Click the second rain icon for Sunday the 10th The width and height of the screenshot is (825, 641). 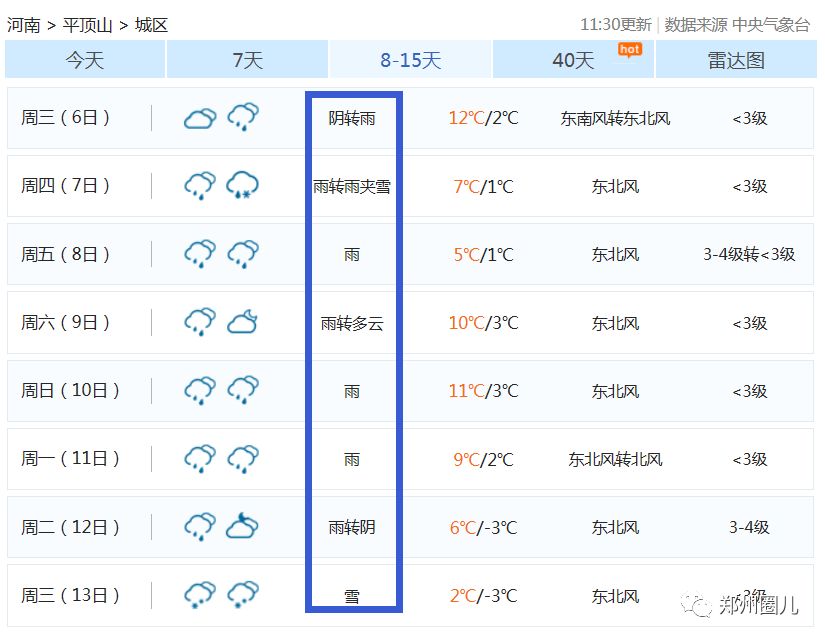[242, 390]
